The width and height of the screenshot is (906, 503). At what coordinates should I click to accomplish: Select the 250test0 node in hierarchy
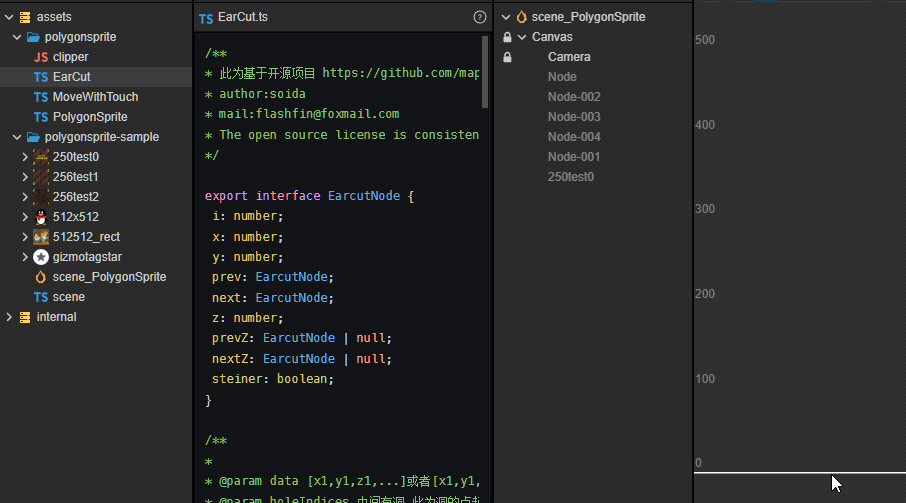pyautogui.click(x=571, y=177)
